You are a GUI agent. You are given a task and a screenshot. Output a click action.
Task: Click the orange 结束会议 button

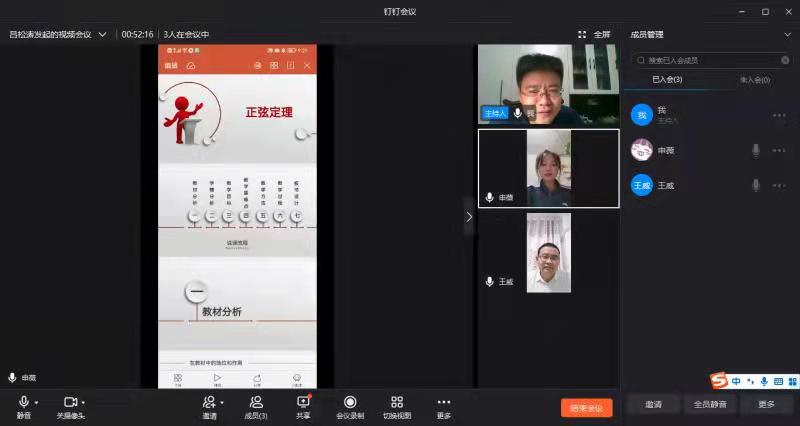pyautogui.click(x=586, y=408)
